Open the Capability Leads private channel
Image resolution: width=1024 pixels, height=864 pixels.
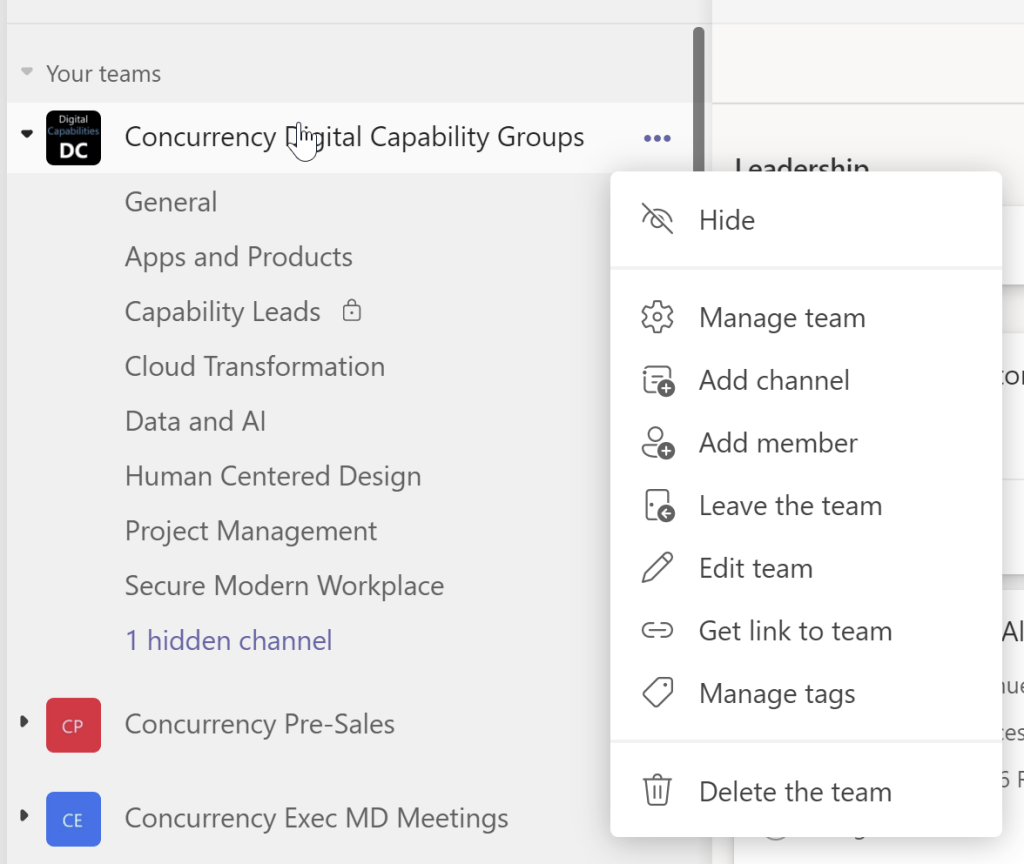(222, 312)
